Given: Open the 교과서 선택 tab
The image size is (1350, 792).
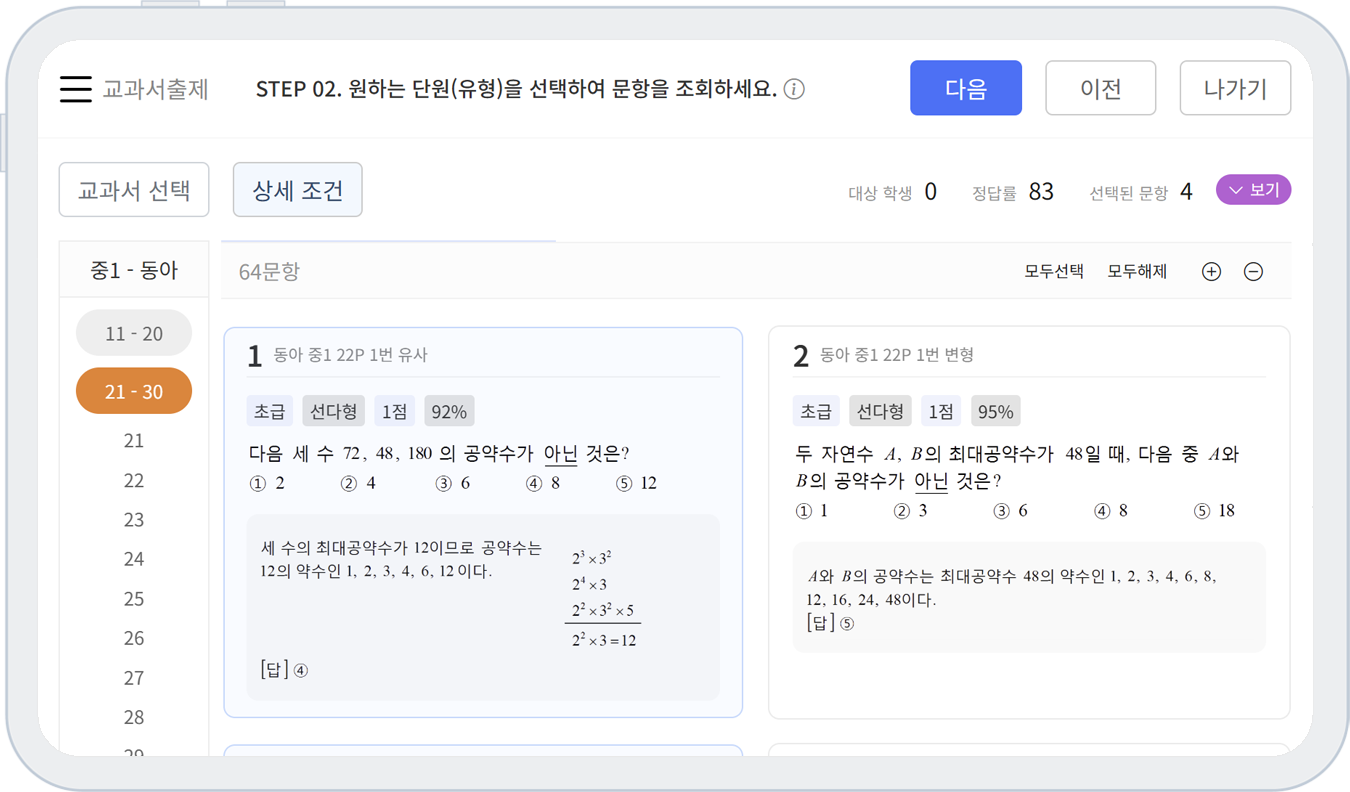Looking at the screenshot, I should (134, 190).
